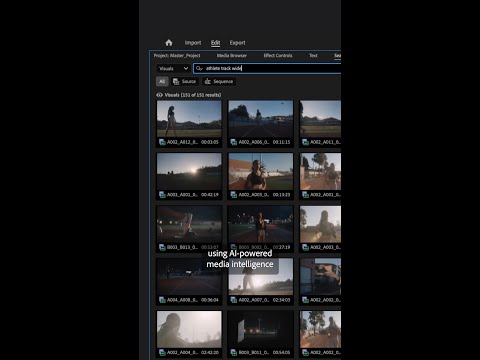Filter results by Source
This screenshot has height=360, width=480.
185,81
